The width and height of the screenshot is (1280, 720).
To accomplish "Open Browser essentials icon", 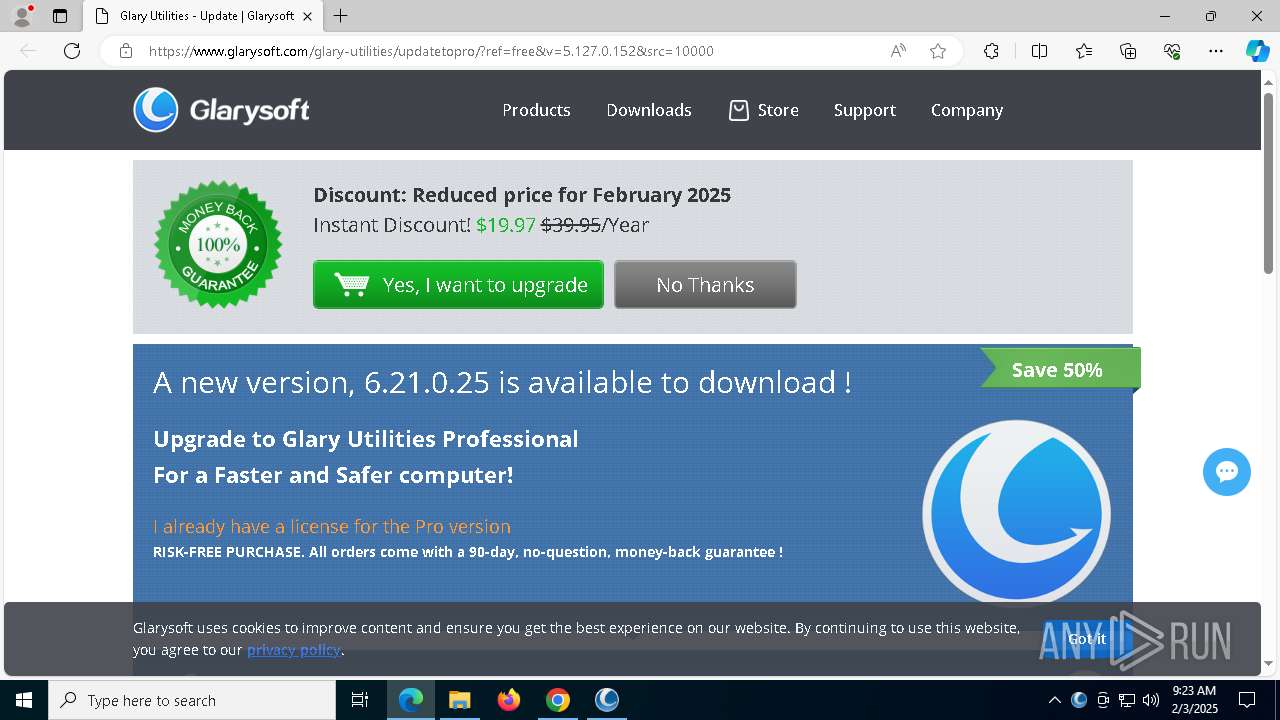I will tap(1172, 51).
